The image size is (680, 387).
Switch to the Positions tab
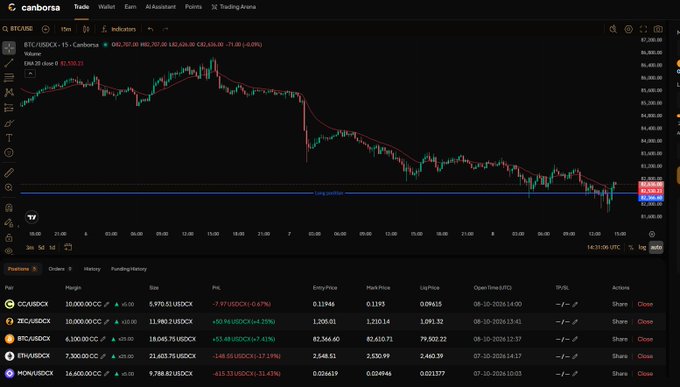coord(22,269)
